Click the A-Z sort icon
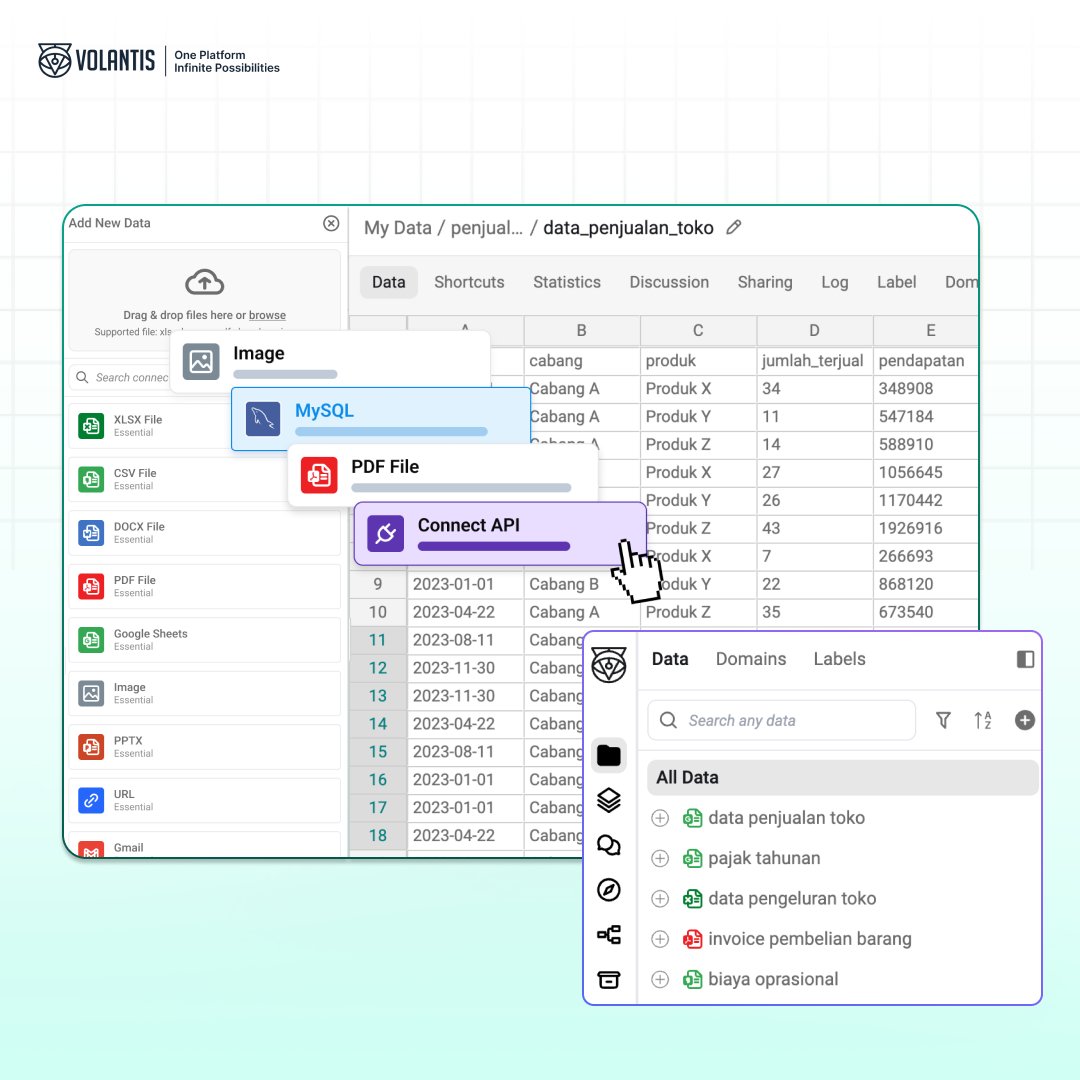Viewport: 1080px width, 1080px height. click(x=983, y=720)
